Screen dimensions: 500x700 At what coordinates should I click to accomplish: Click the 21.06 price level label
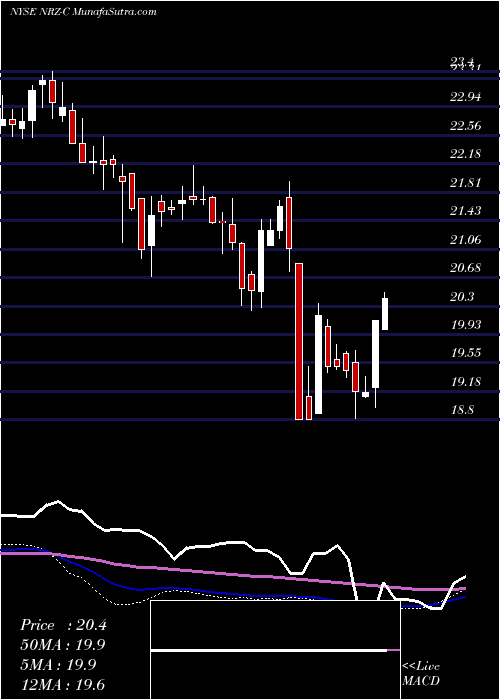[x=466, y=240]
